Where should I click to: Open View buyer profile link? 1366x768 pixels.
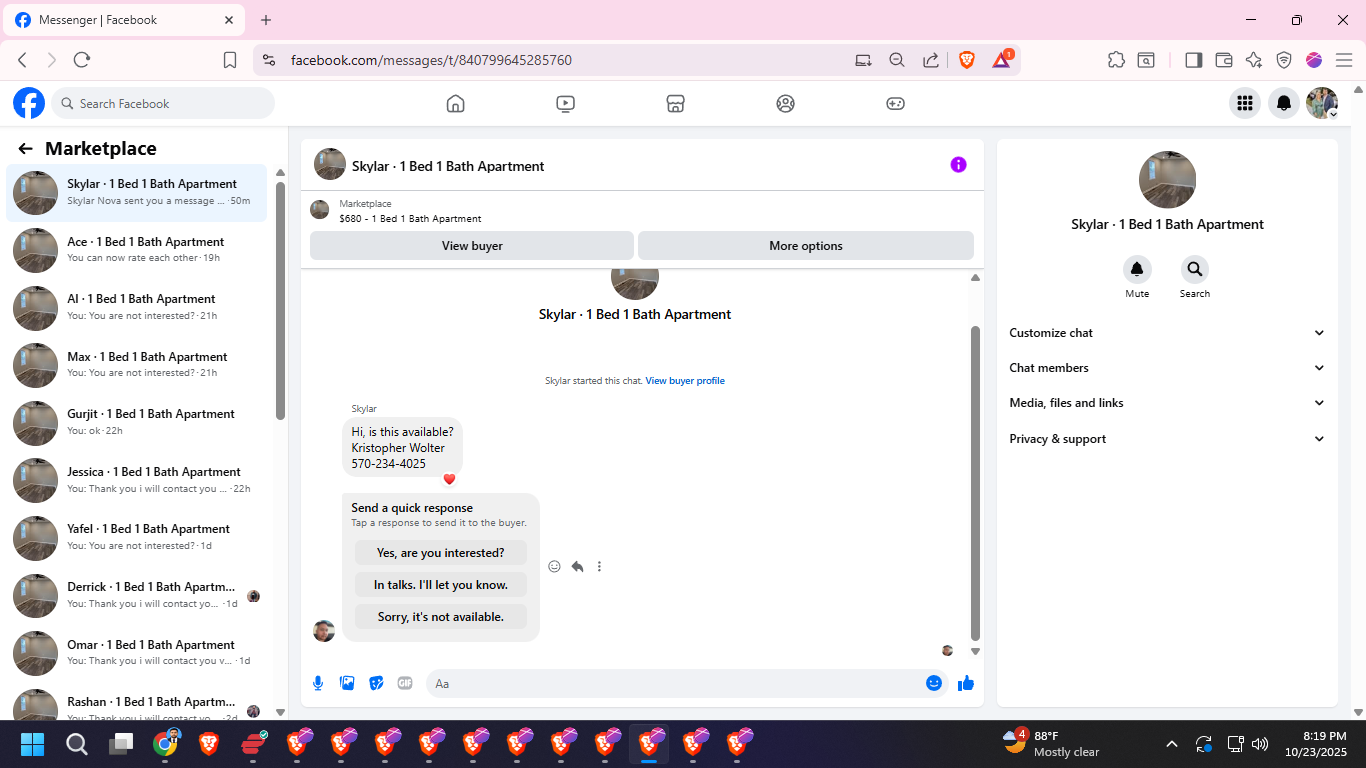pos(685,381)
